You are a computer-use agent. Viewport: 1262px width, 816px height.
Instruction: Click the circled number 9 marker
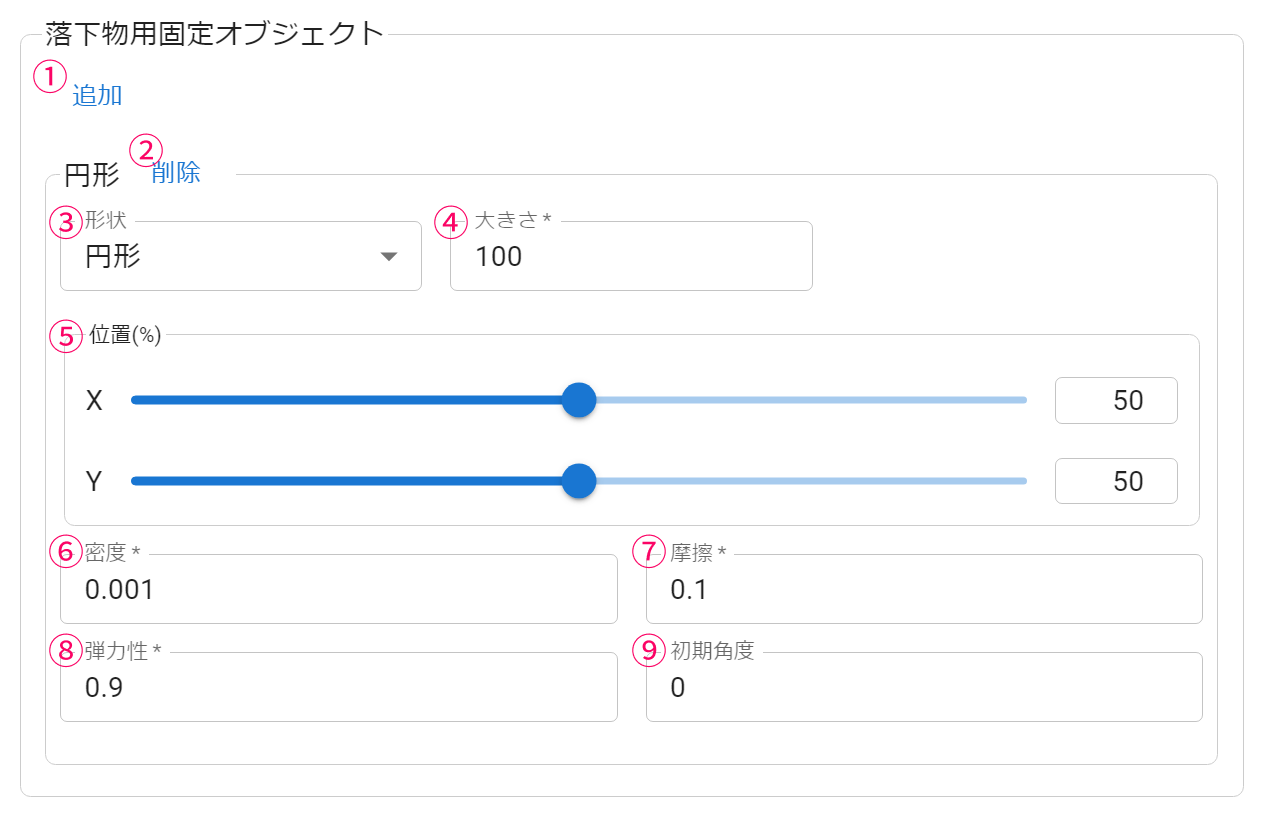click(651, 651)
